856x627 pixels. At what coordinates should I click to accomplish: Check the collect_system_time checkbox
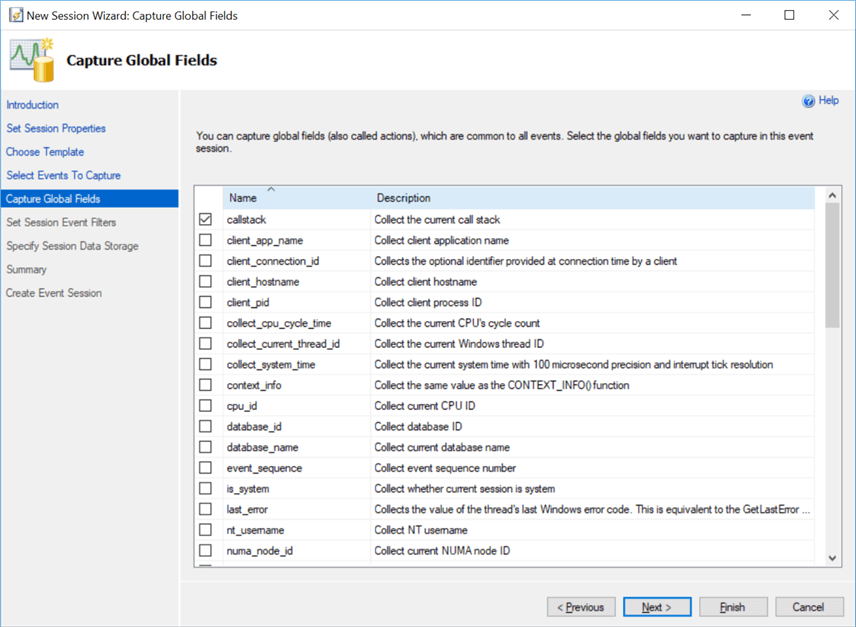[x=205, y=365]
